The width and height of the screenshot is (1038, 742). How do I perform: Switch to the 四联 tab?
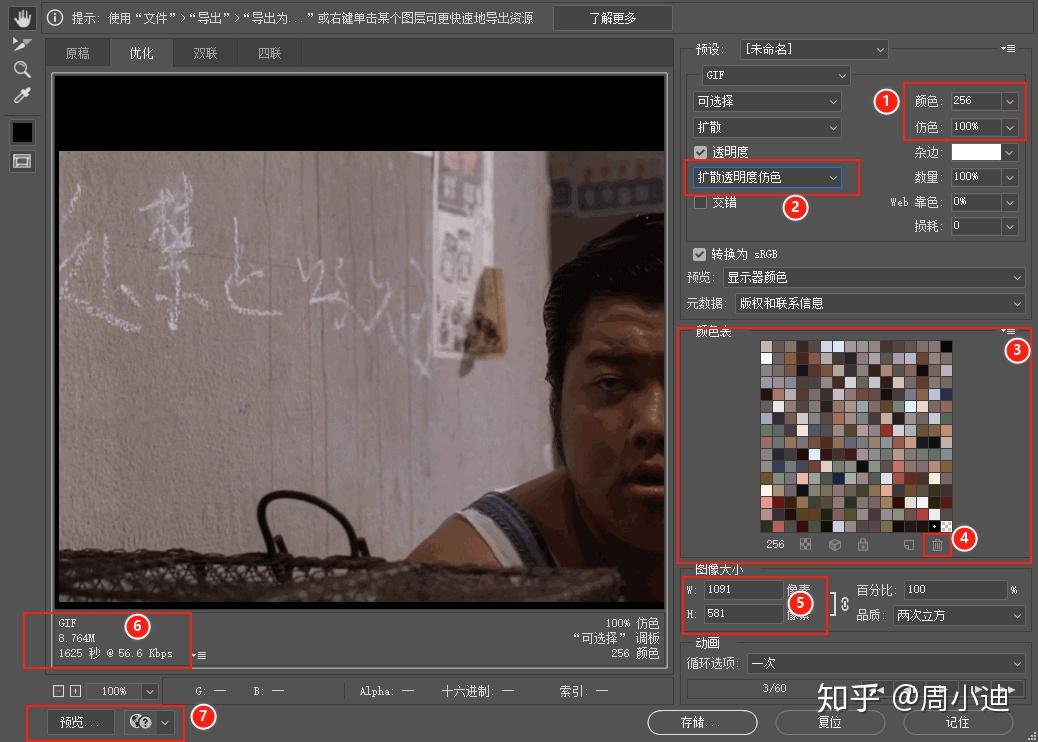pos(269,53)
